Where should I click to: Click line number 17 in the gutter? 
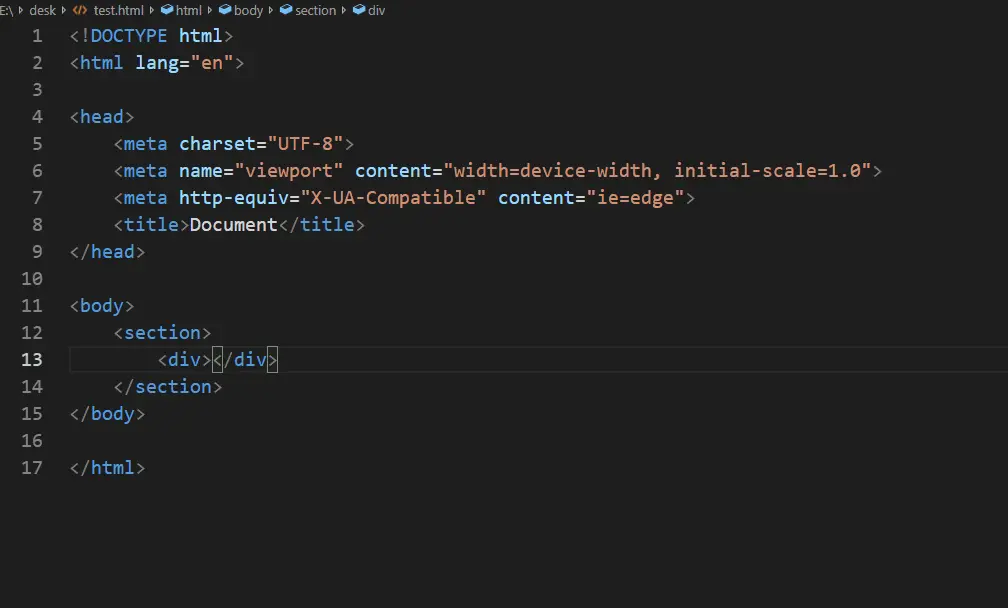(32, 468)
